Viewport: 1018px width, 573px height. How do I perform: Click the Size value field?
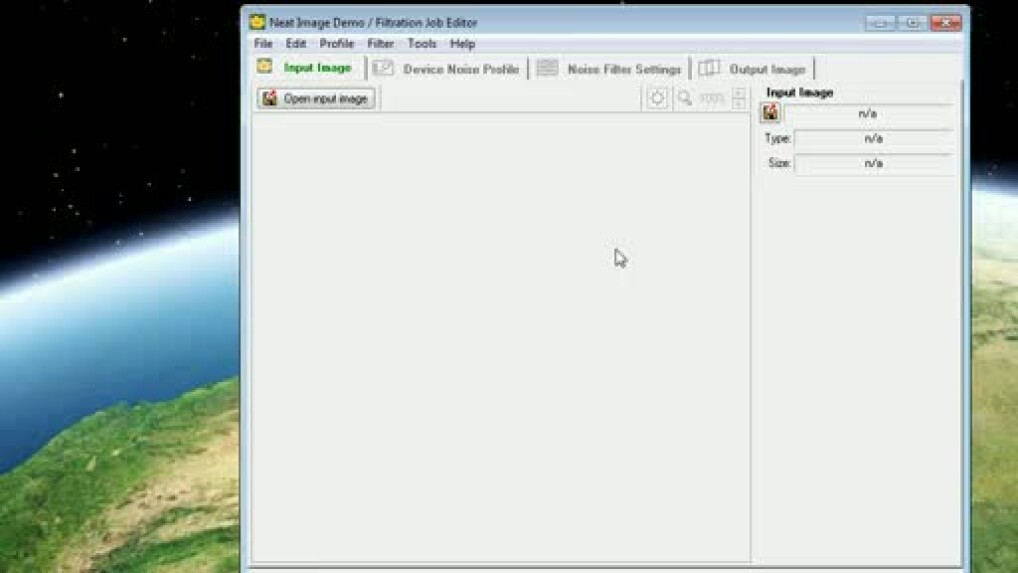(873, 163)
